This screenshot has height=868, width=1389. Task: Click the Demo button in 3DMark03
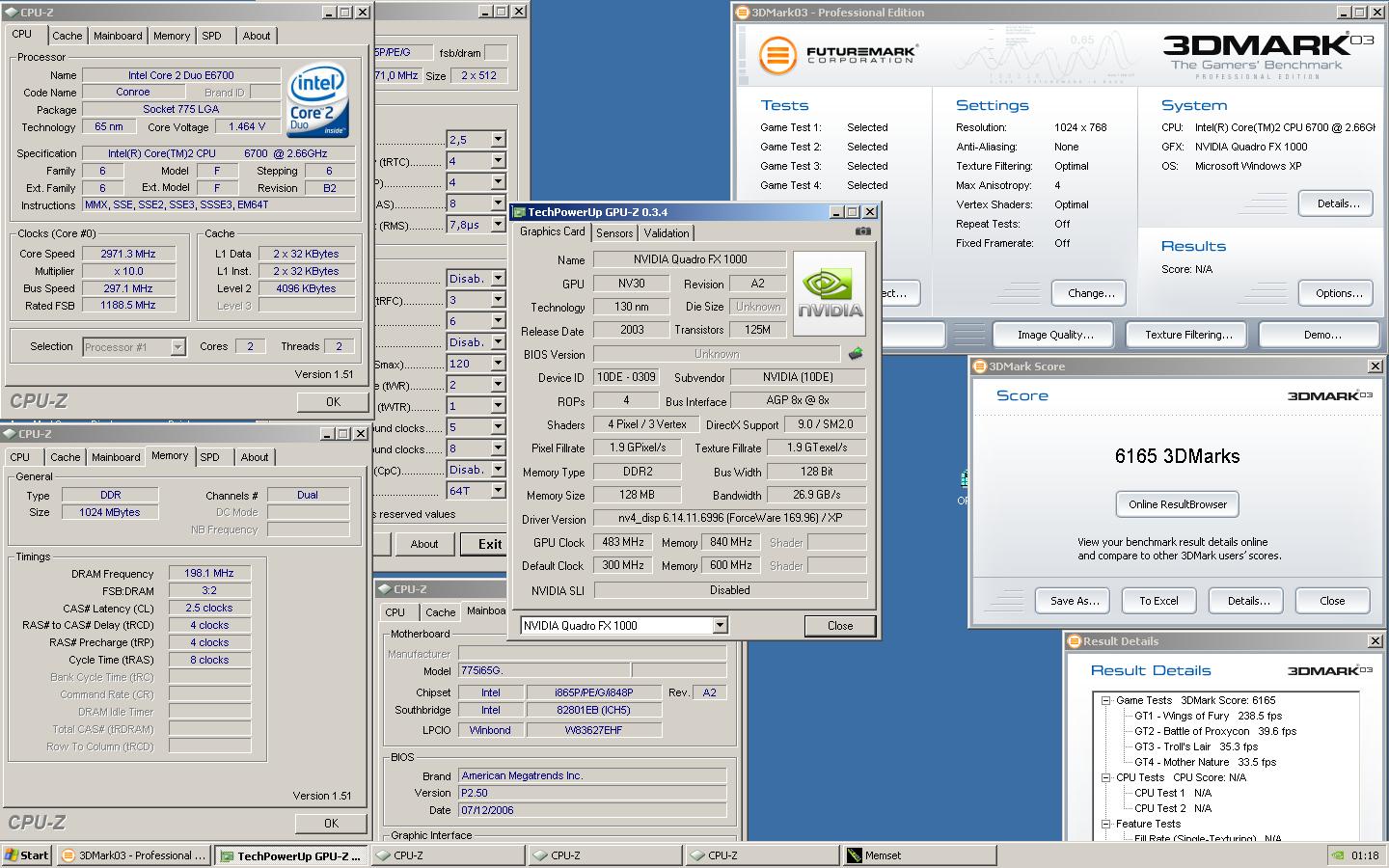1321,335
